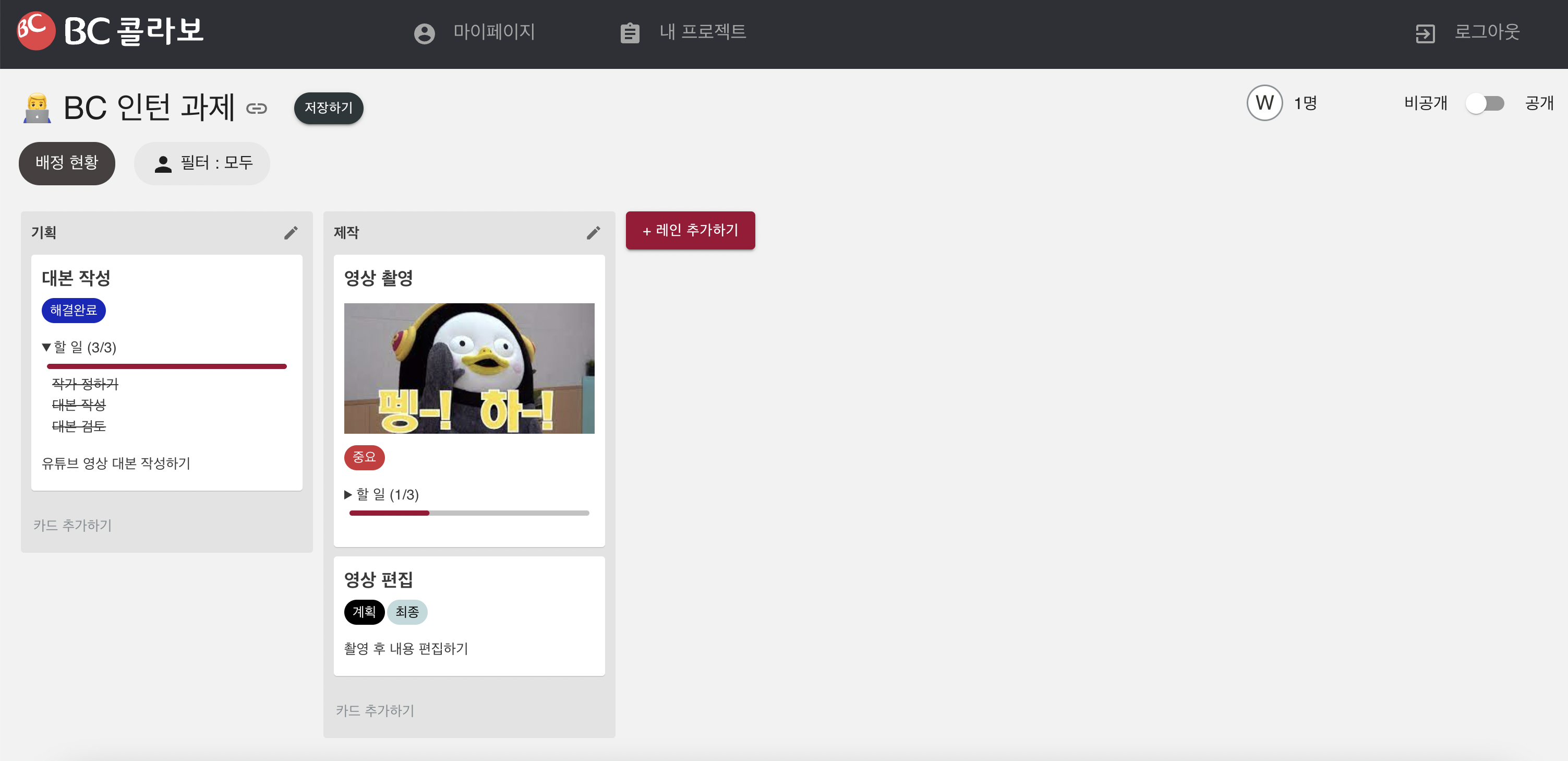Click the 마이페이지 account circle icon
This screenshot has width=1568, height=761.
(424, 33)
